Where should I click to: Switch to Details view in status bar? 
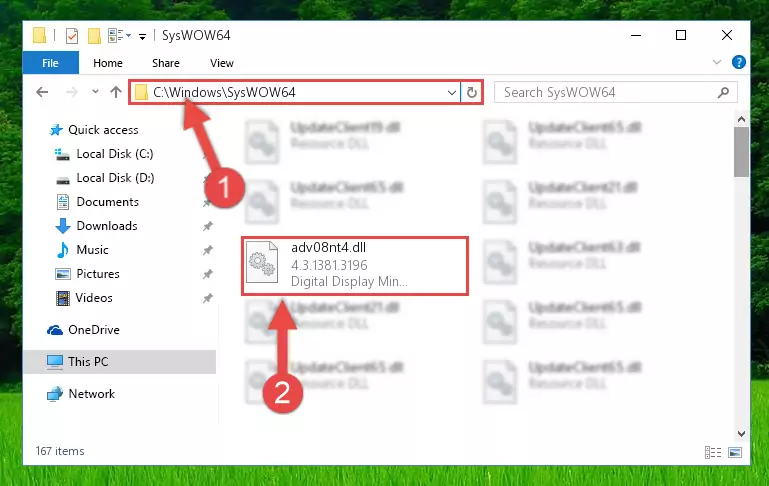(x=713, y=452)
